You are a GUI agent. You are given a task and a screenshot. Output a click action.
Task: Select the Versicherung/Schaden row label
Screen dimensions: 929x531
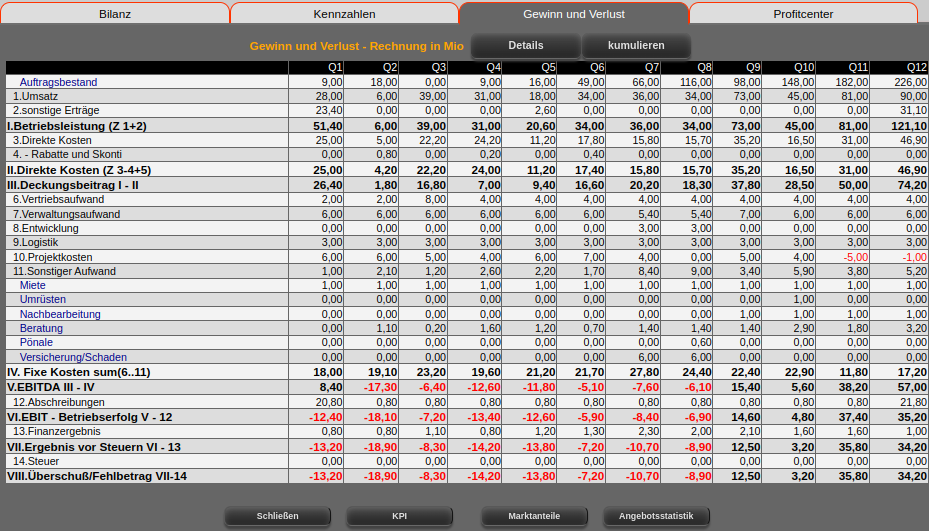[73, 357]
